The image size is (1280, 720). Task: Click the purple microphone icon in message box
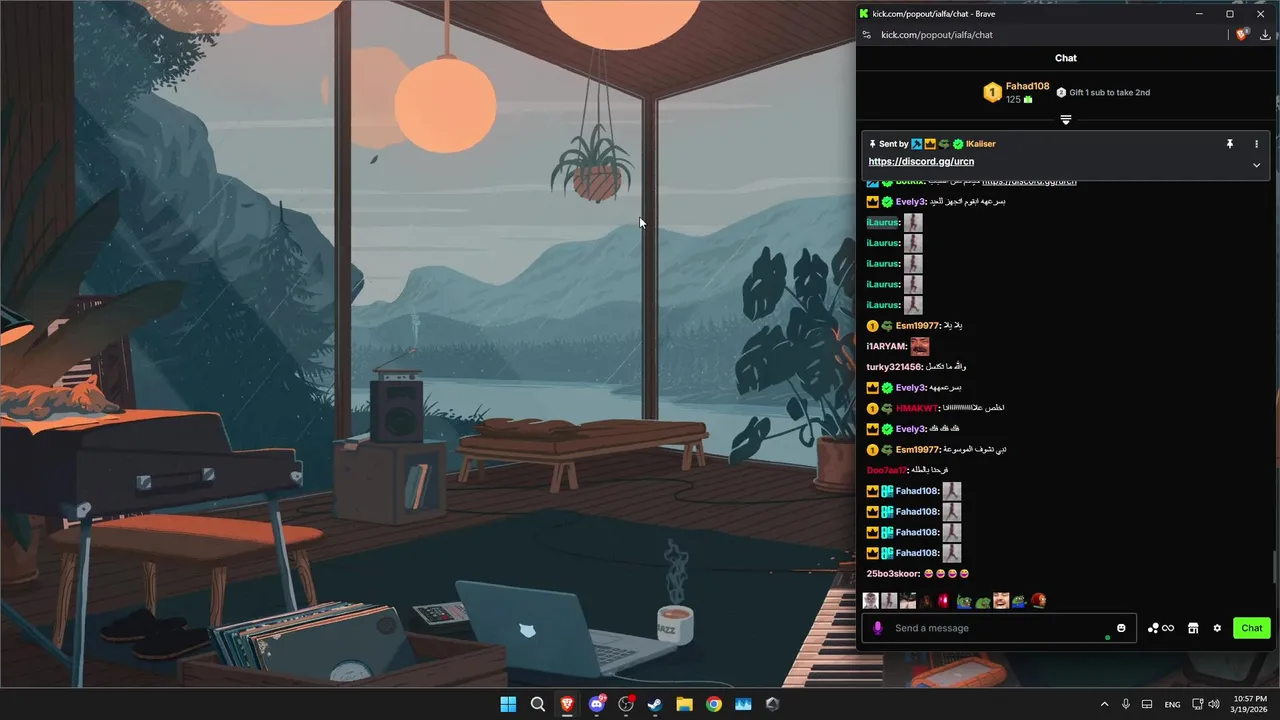tap(878, 628)
